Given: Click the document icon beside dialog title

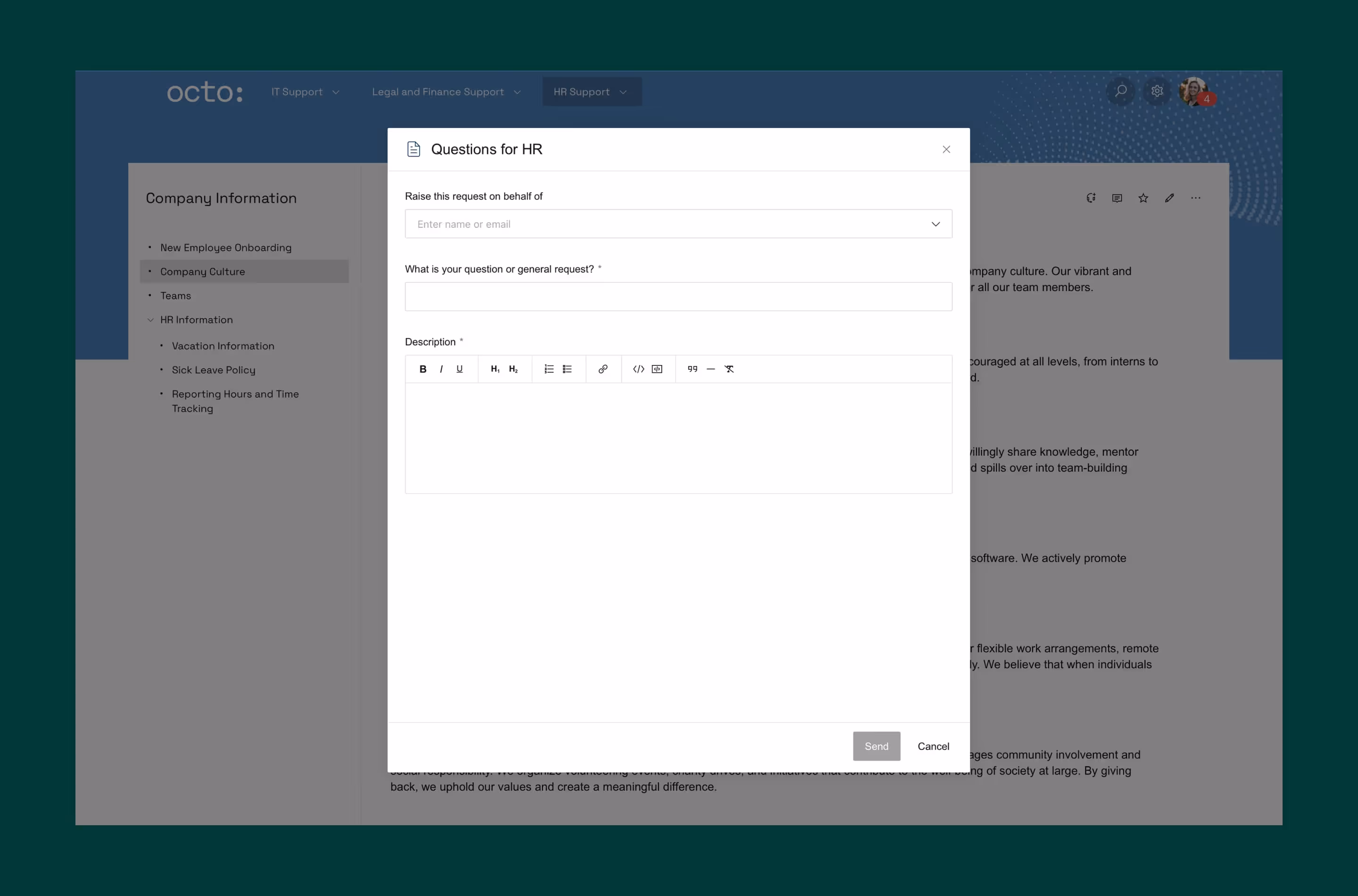Looking at the screenshot, I should click(414, 149).
